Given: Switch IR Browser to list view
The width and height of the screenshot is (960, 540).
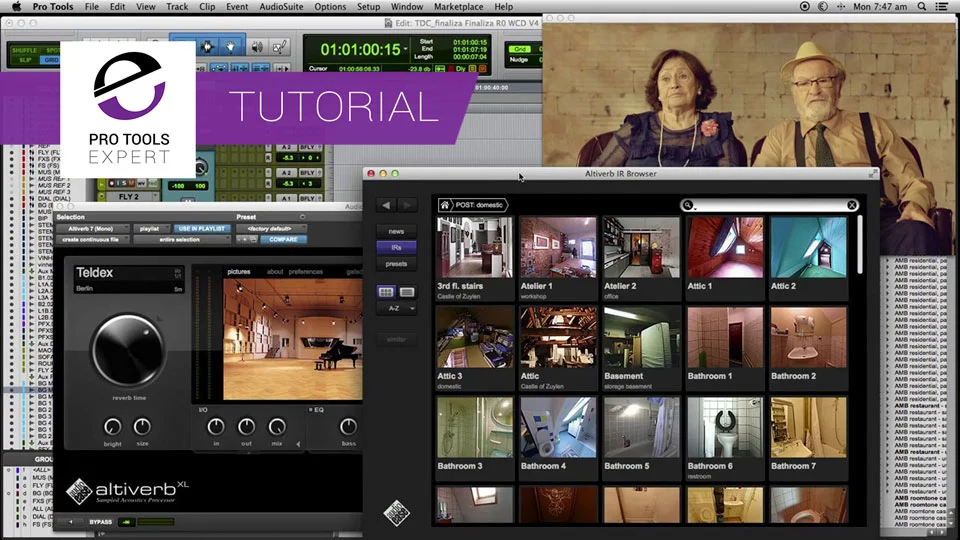Looking at the screenshot, I should [407, 292].
